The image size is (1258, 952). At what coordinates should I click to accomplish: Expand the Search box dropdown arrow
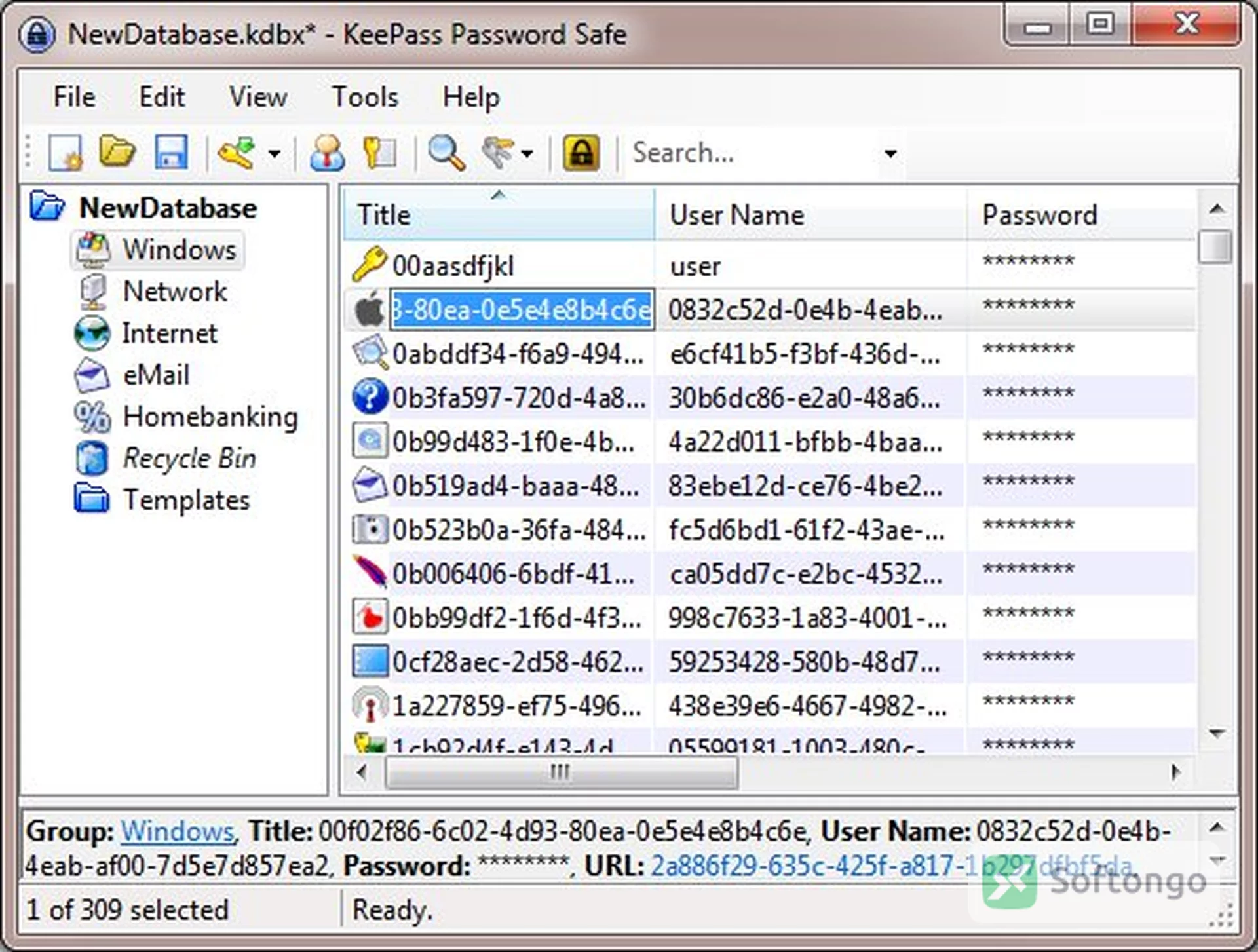890,154
